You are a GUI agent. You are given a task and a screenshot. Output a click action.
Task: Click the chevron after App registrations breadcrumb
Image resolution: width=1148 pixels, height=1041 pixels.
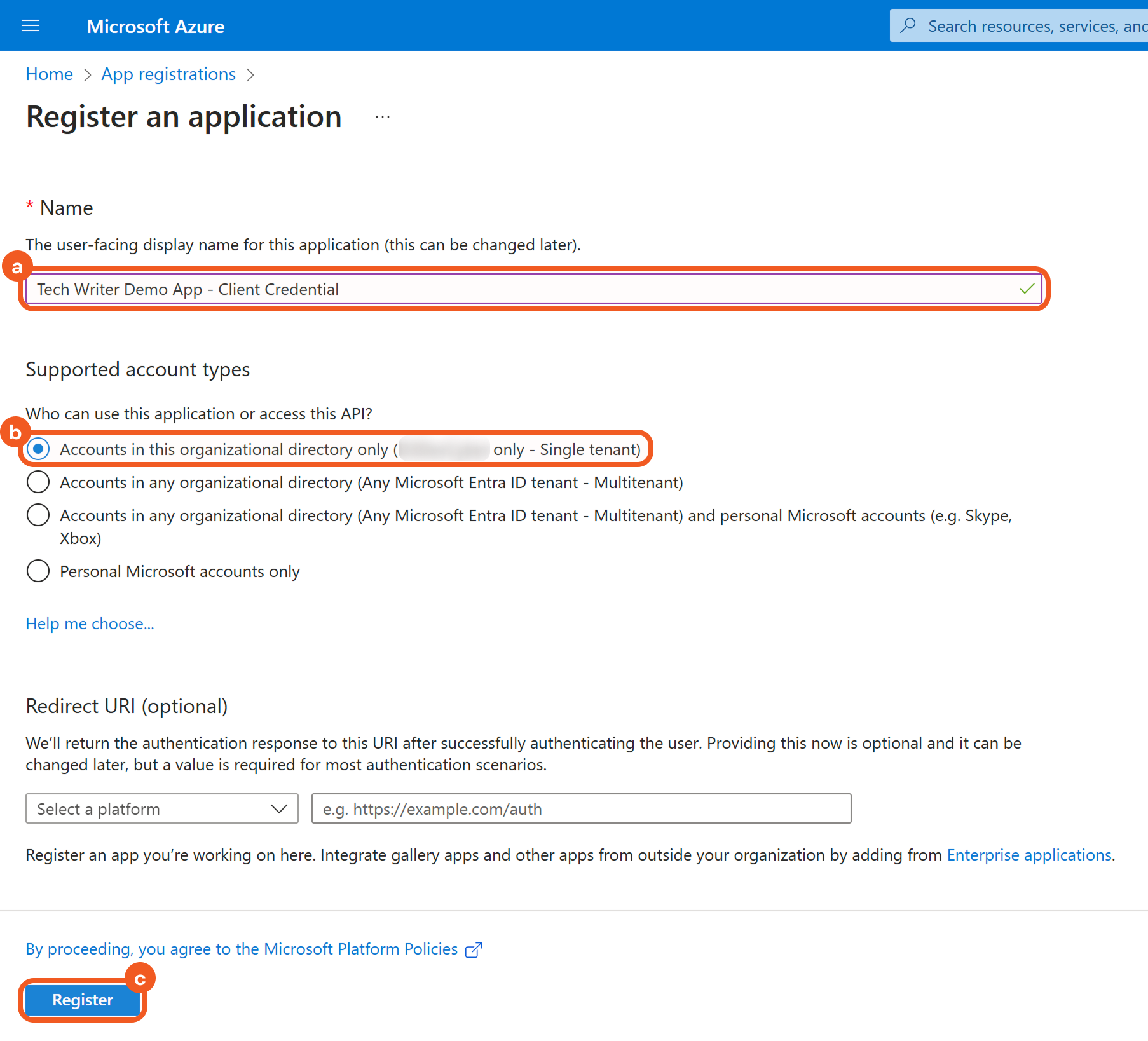click(x=250, y=75)
